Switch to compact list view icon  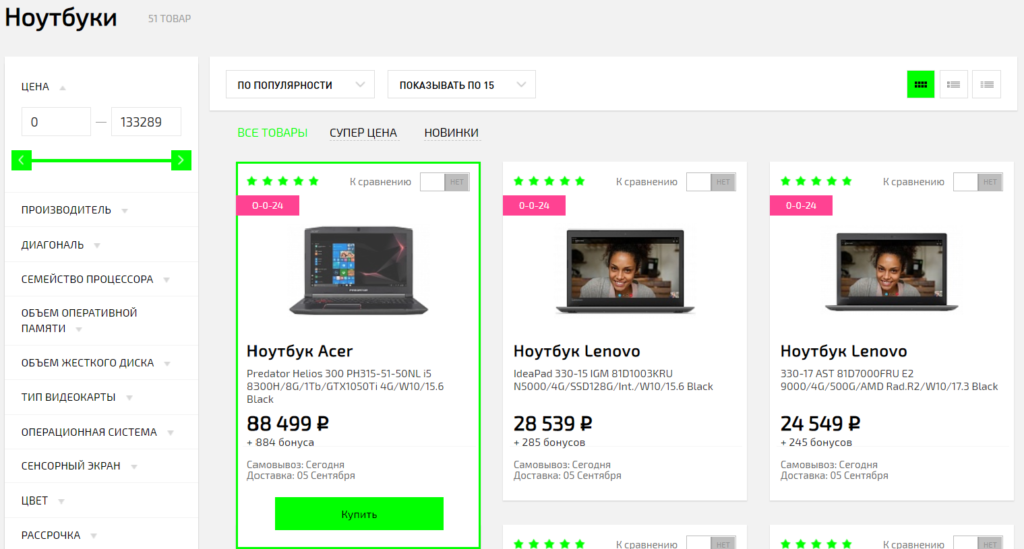986,85
